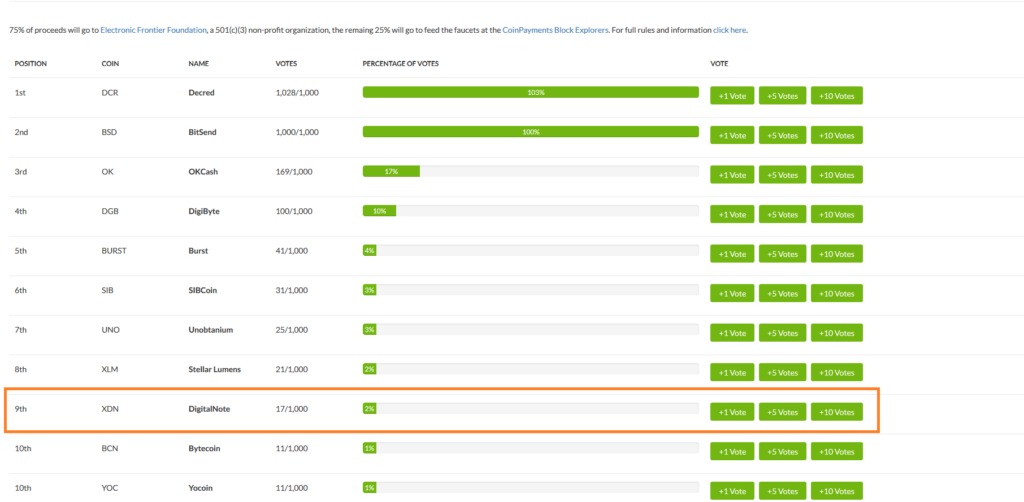Add +10 Votes to Burst
1024x502 pixels.
point(837,253)
